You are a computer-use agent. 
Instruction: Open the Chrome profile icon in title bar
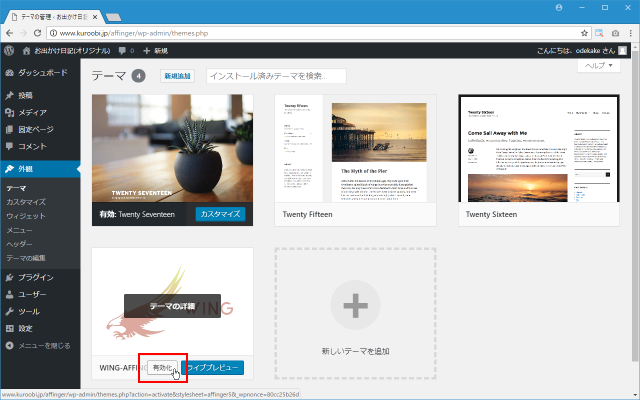pos(559,8)
